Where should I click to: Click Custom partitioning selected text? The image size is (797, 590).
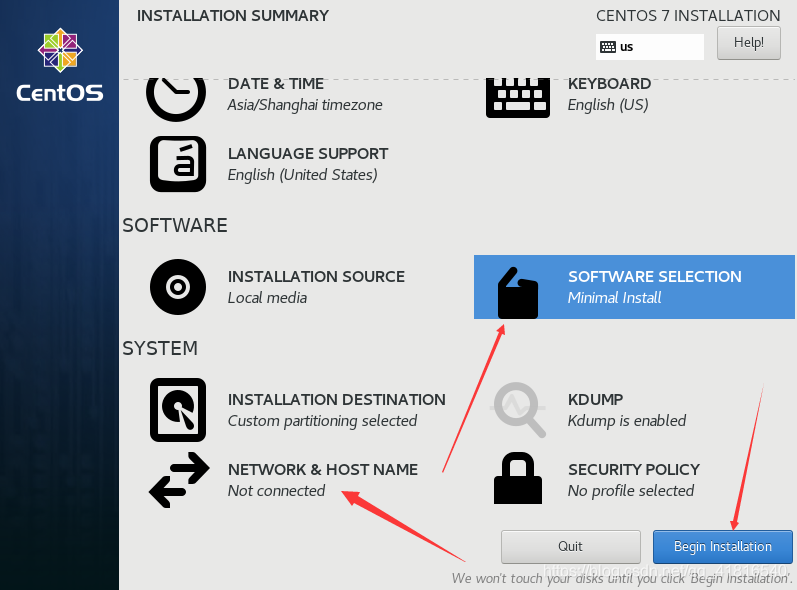click(322, 421)
